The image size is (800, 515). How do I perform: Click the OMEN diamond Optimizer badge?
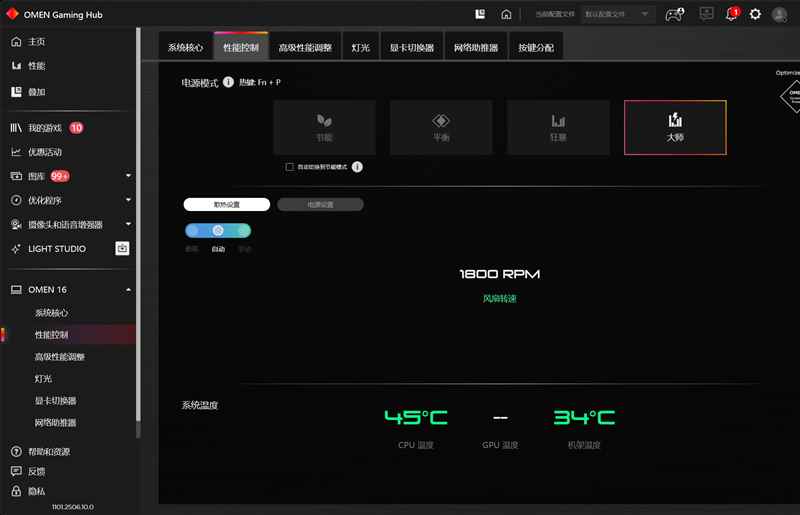pos(791,95)
